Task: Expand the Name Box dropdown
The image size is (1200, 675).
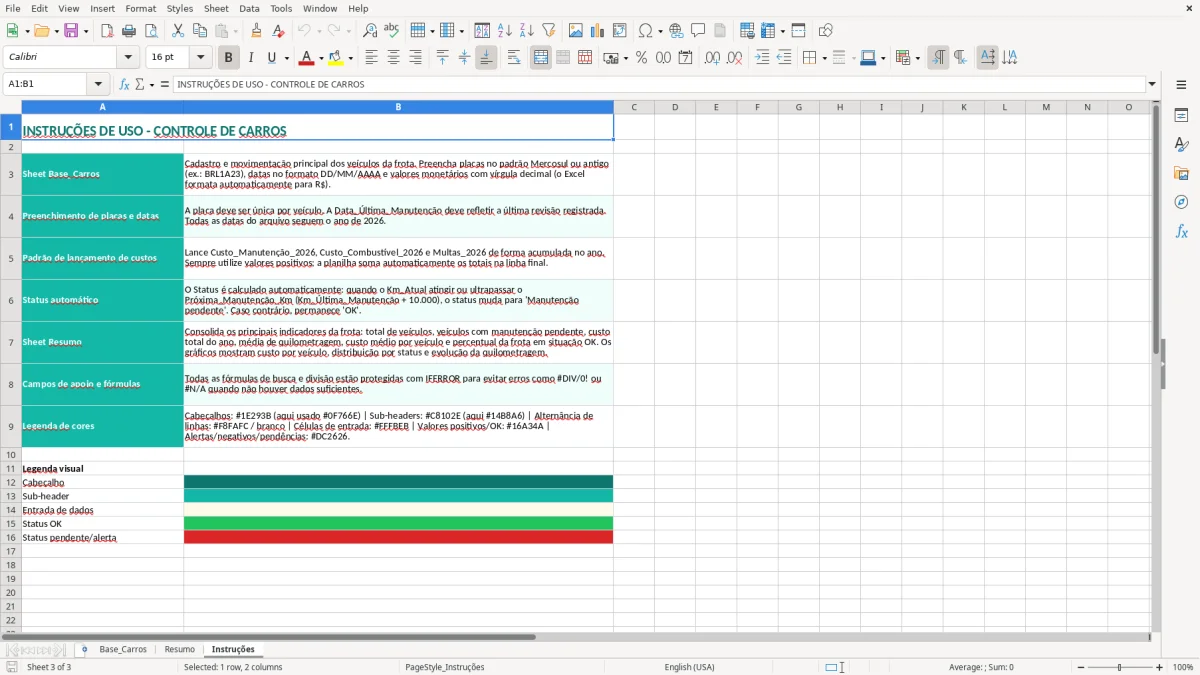Action: point(98,85)
